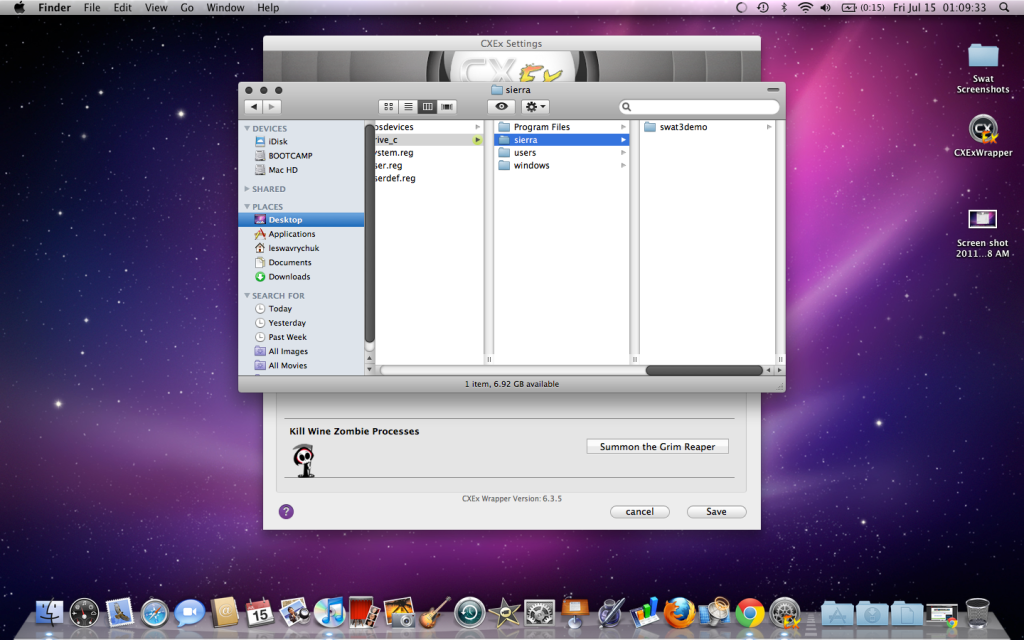Open Spotlight search in menu bar
Screen dimensions: 1024x640
pyautogui.click(x=1004, y=8)
